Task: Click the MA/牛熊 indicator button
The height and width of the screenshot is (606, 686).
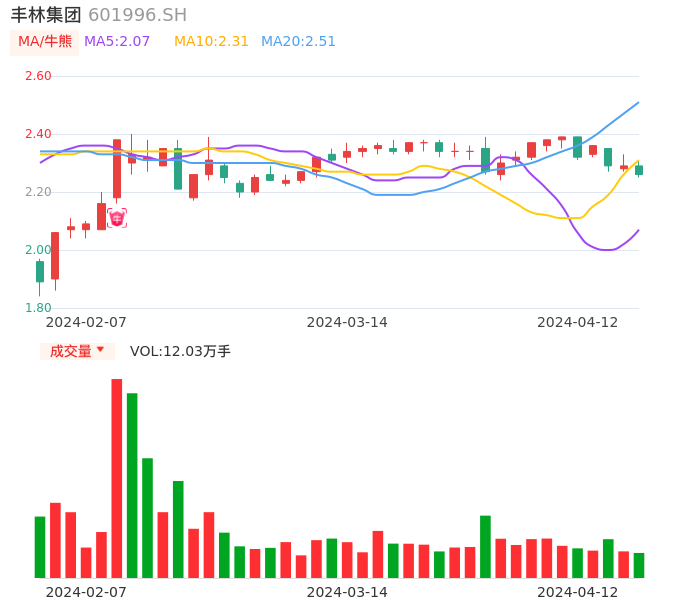Action: coord(45,42)
